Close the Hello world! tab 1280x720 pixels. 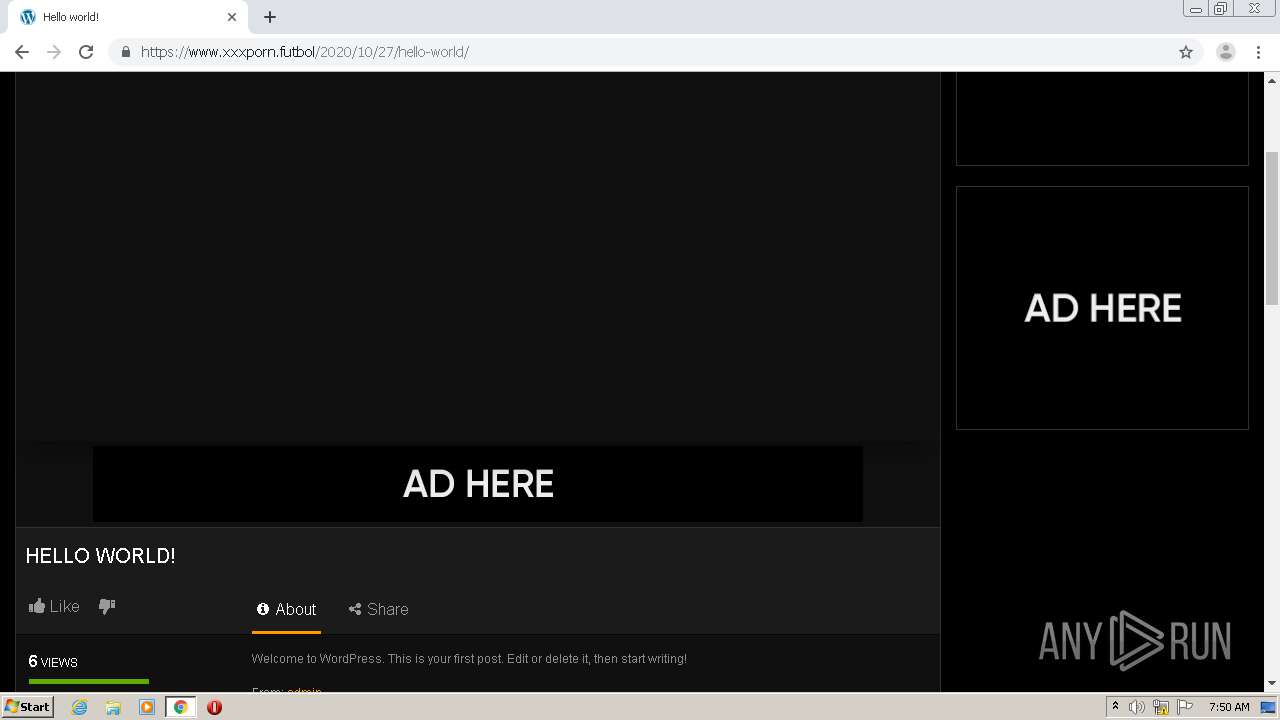coord(232,17)
